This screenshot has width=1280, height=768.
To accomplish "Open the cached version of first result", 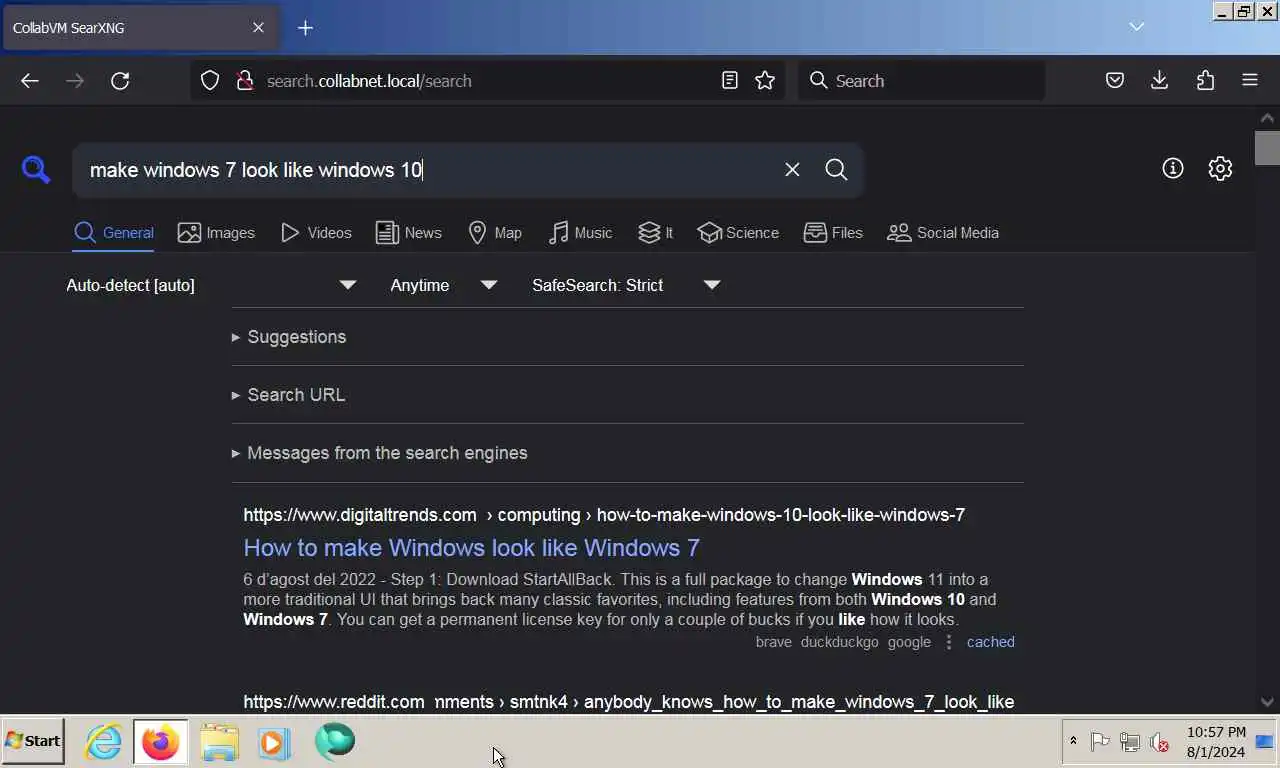I will coord(990,642).
